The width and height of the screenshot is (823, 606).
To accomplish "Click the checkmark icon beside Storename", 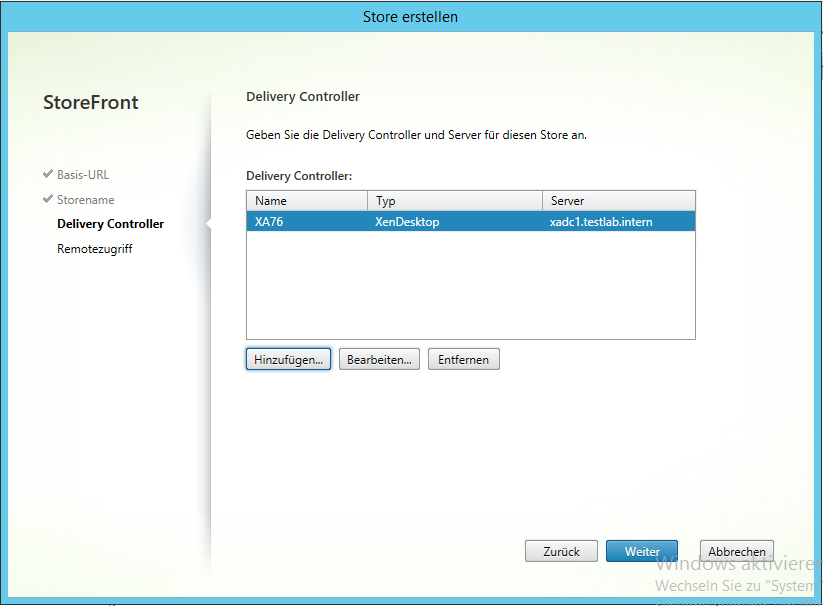I will click(48, 199).
